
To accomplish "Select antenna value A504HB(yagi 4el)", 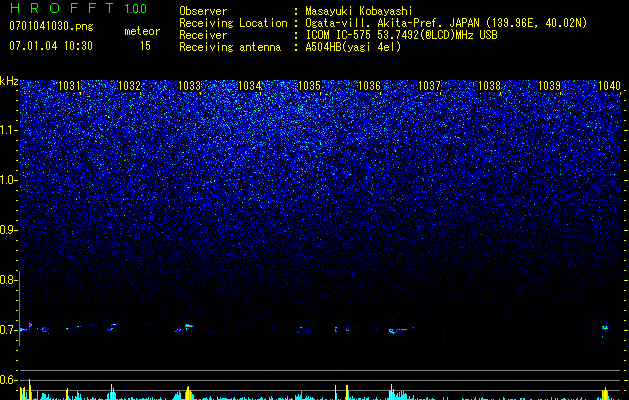I will (353, 47).
